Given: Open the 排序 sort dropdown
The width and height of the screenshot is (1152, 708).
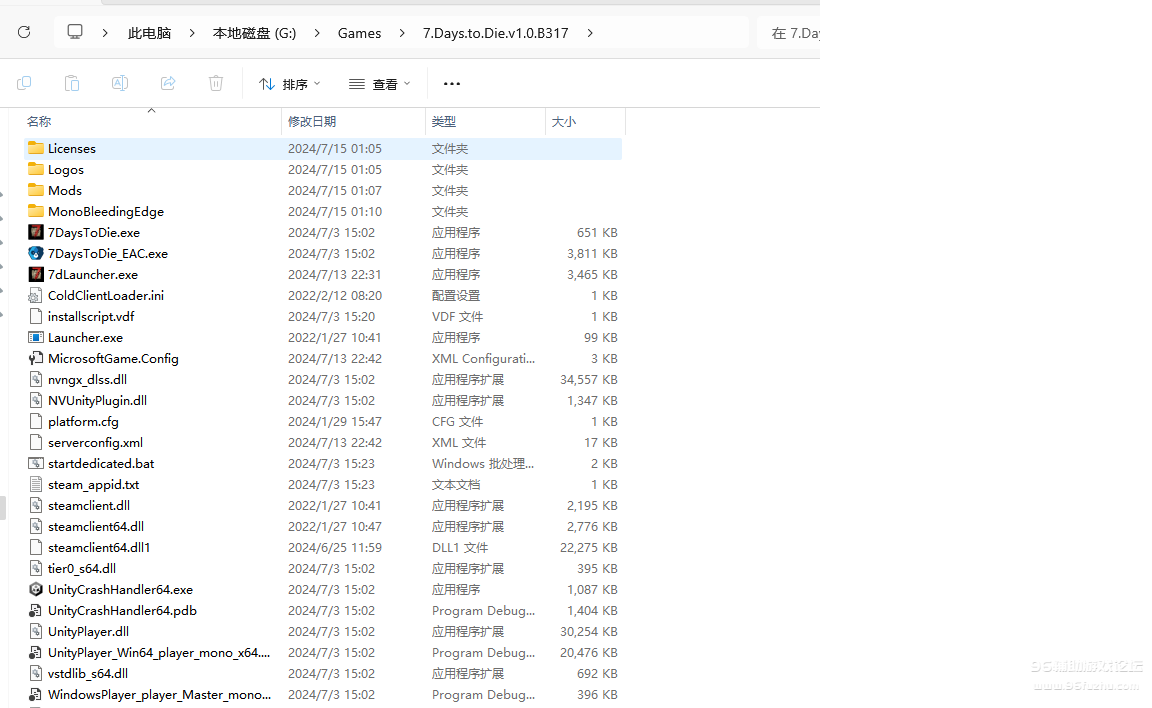Looking at the screenshot, I should (x=289, y=84).
